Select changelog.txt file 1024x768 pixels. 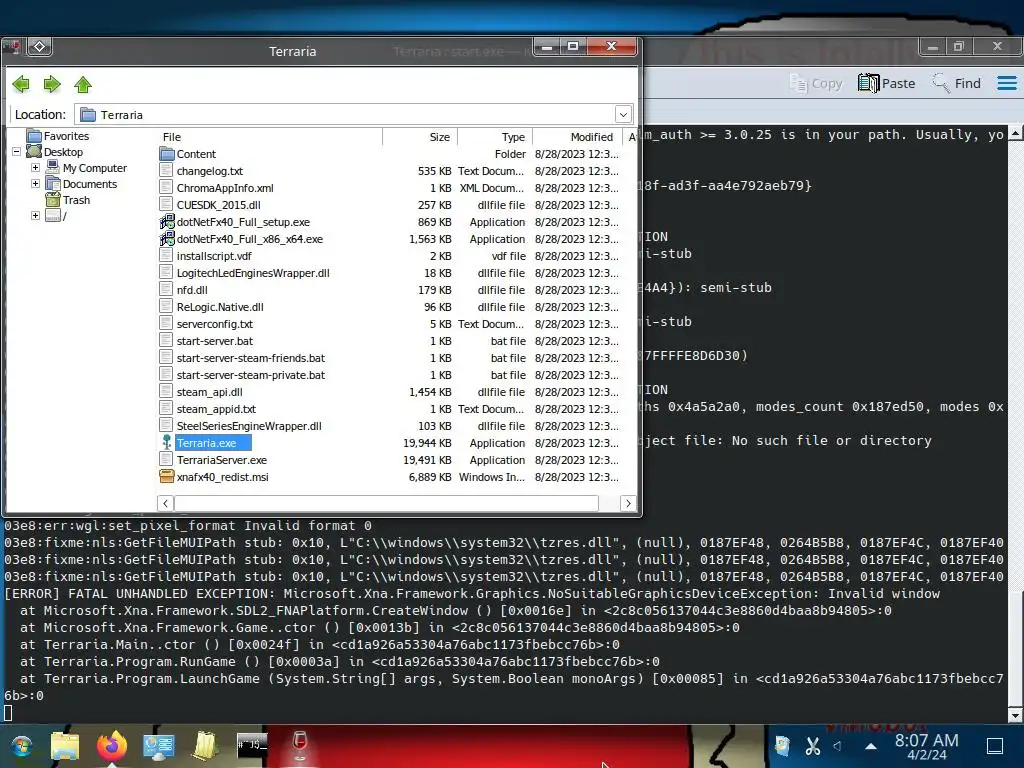(210, 171)
